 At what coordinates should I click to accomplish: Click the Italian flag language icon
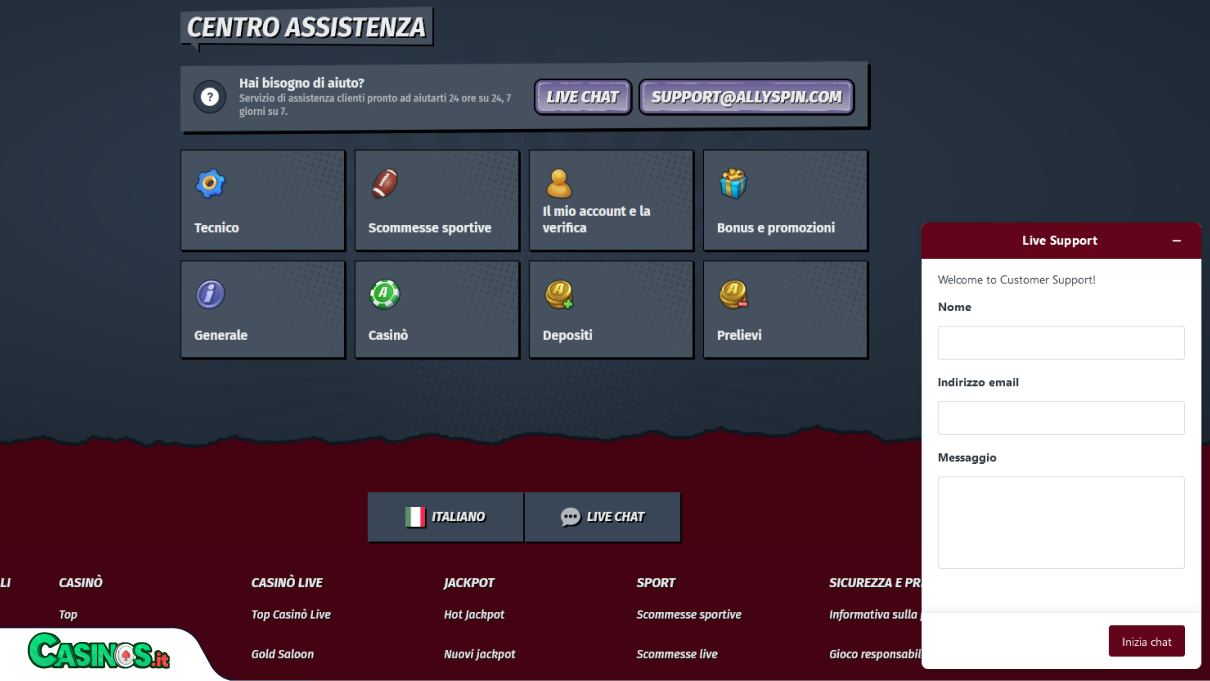[414, 516]
